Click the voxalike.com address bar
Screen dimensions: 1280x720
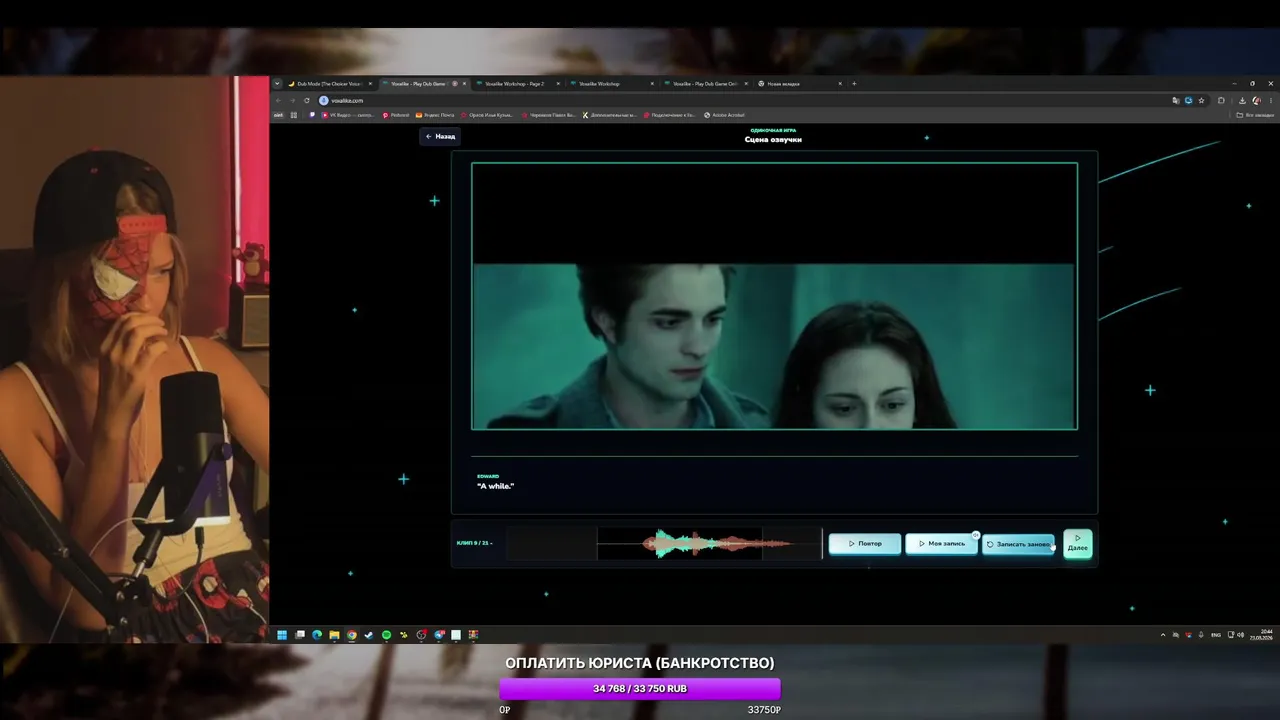[x=745, y=100]
